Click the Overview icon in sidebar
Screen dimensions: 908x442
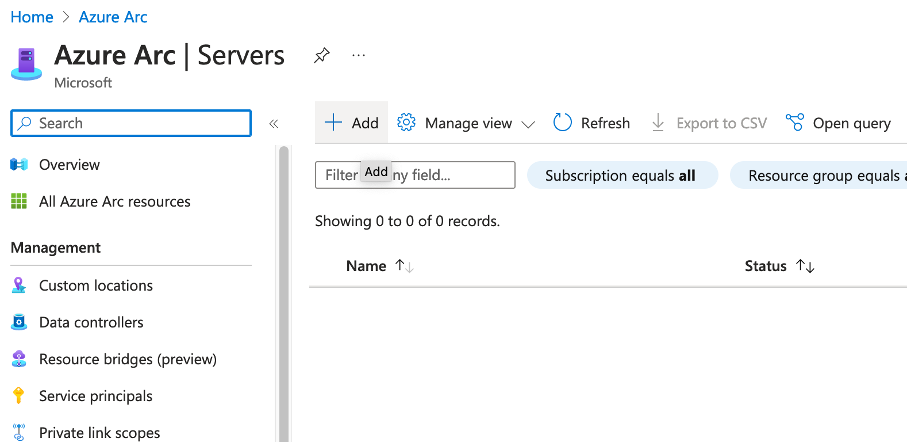coord(19,165)
